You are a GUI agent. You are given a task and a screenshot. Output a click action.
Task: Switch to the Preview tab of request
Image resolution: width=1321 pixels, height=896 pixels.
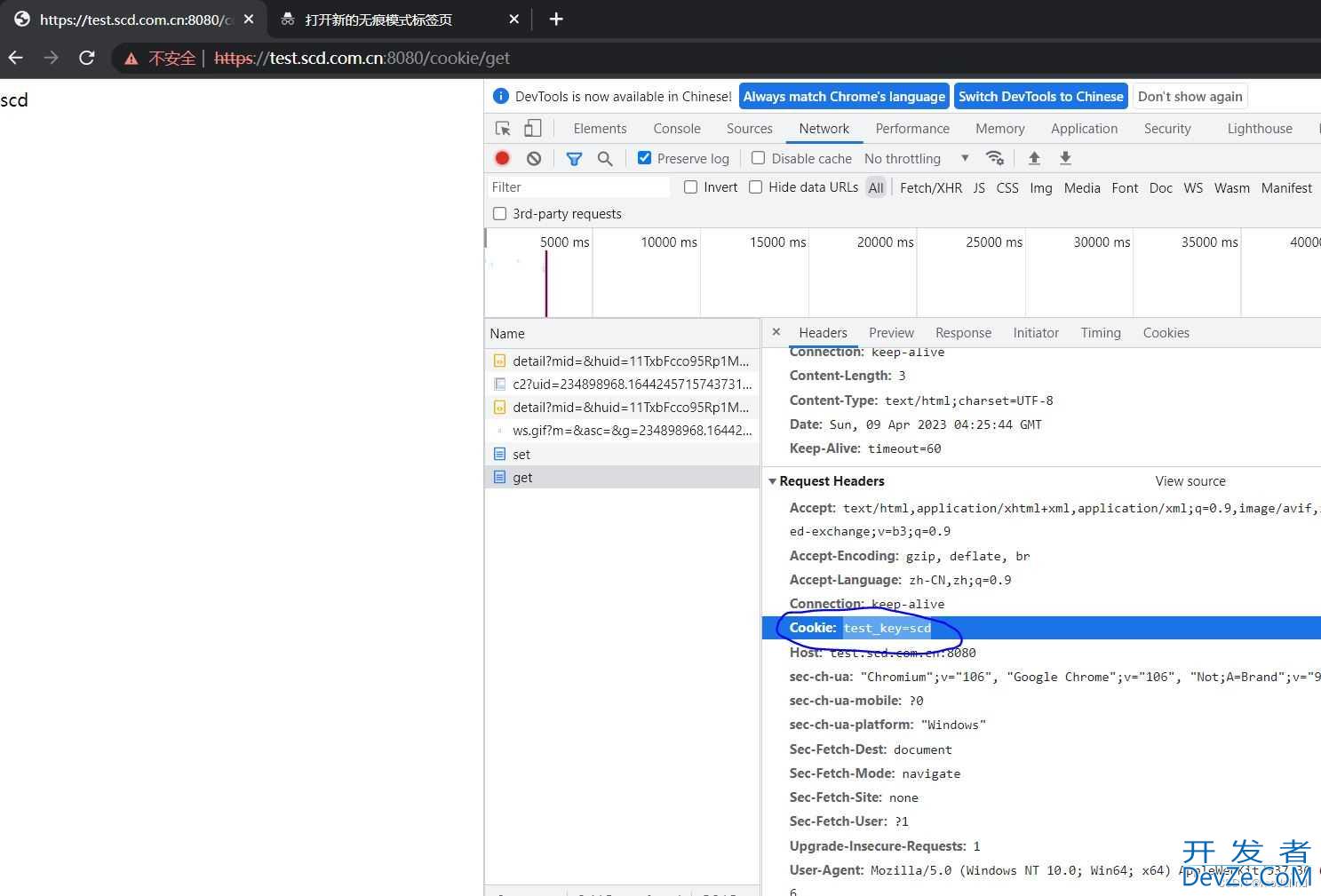coord(891,333)
